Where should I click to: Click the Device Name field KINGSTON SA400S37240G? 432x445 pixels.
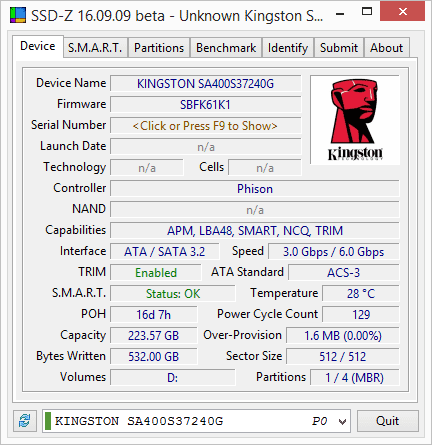205,84
